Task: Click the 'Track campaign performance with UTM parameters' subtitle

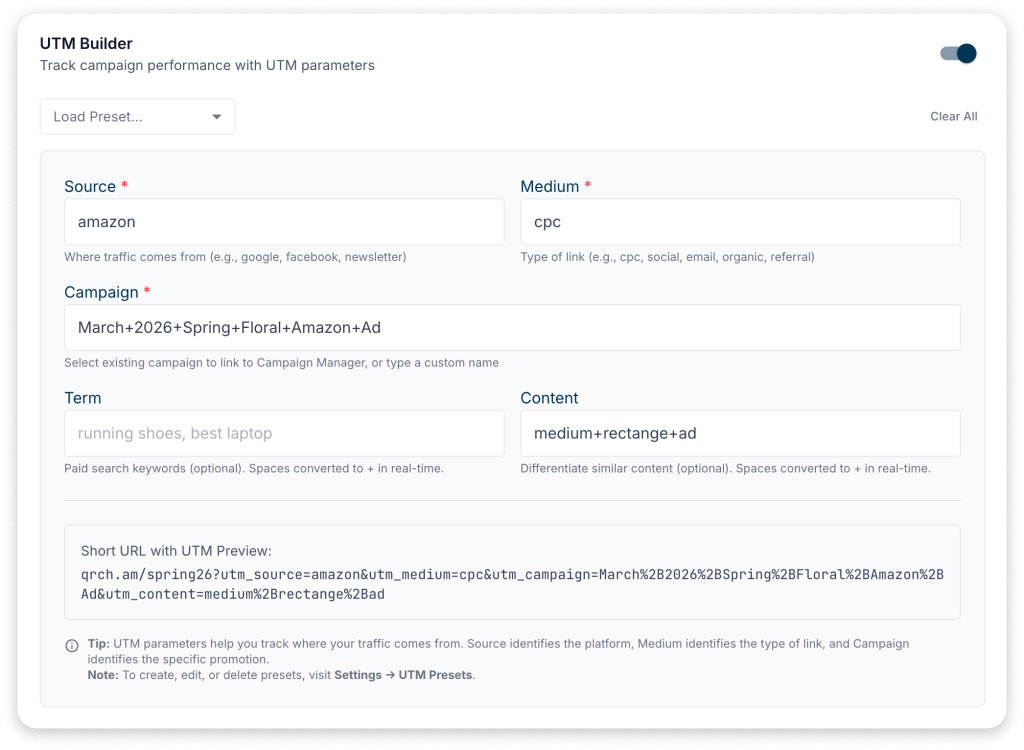Action: pyautogui.click(x=207, y=65)
